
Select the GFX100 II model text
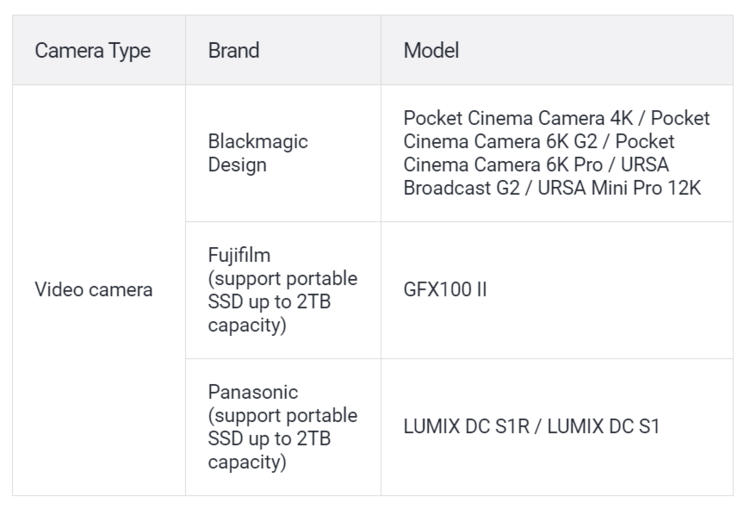click(x=445, y=290)
